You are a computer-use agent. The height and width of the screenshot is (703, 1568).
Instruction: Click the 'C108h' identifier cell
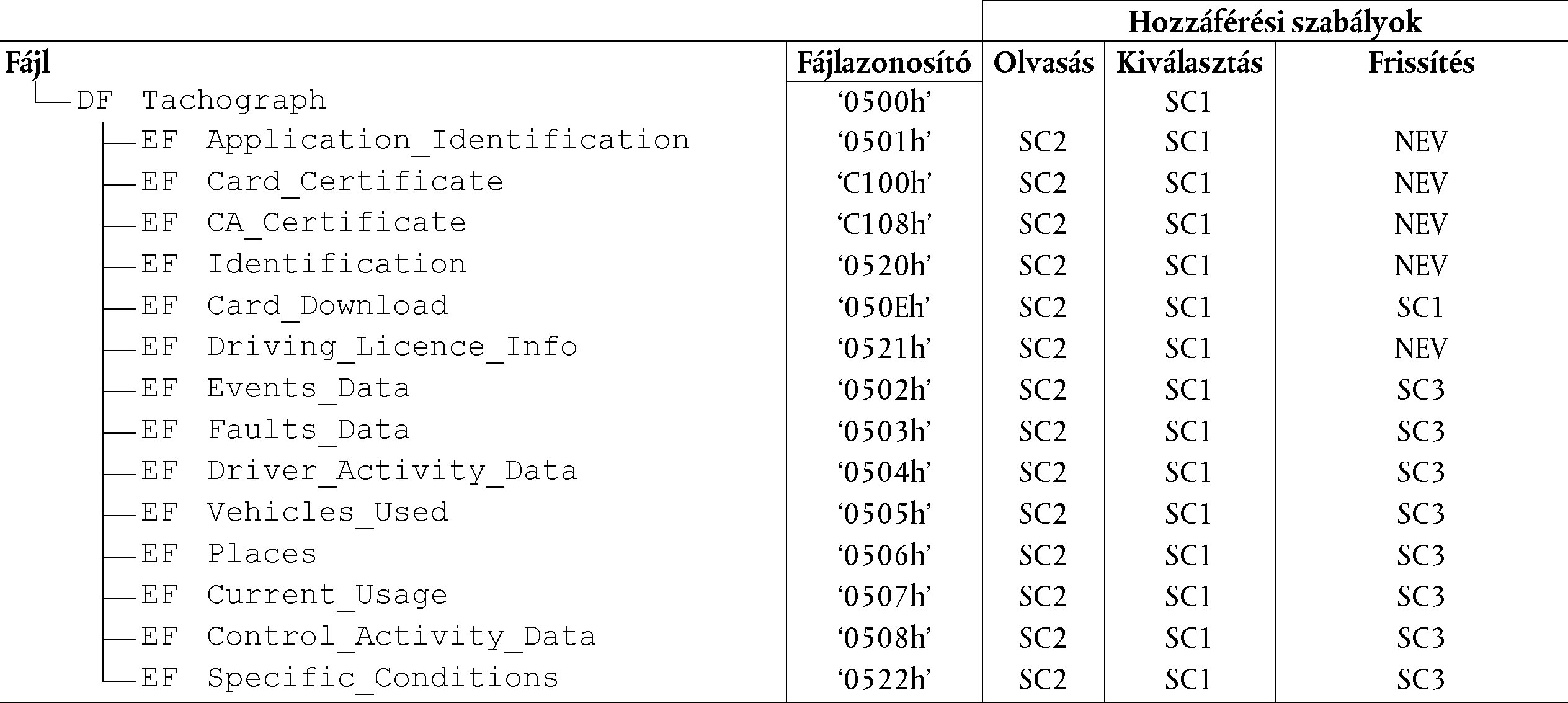coord(884,224)
